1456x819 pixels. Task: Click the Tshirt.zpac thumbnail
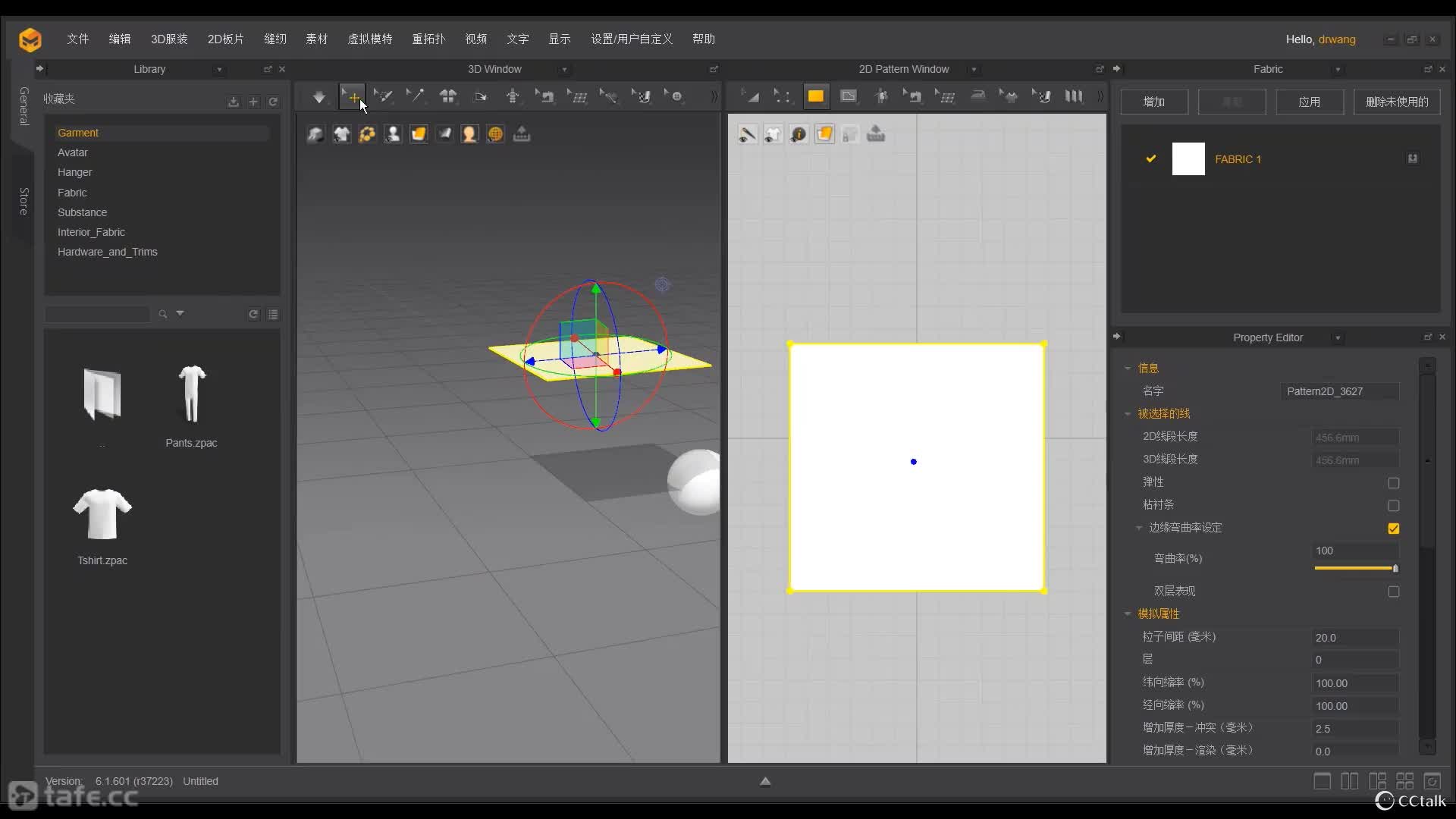point(102,514)
